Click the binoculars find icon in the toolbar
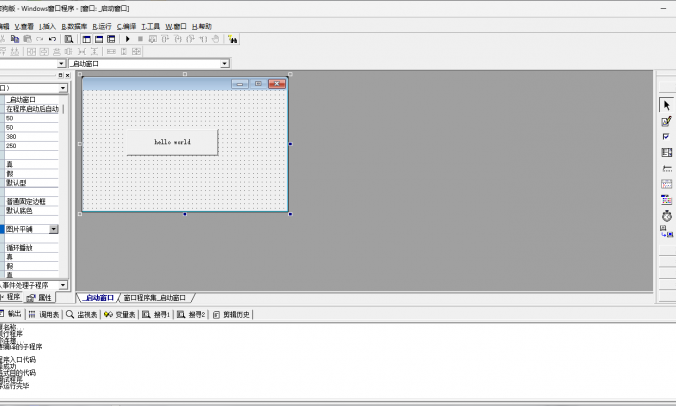Screen dimensions: 676x406 pos(232,39)
